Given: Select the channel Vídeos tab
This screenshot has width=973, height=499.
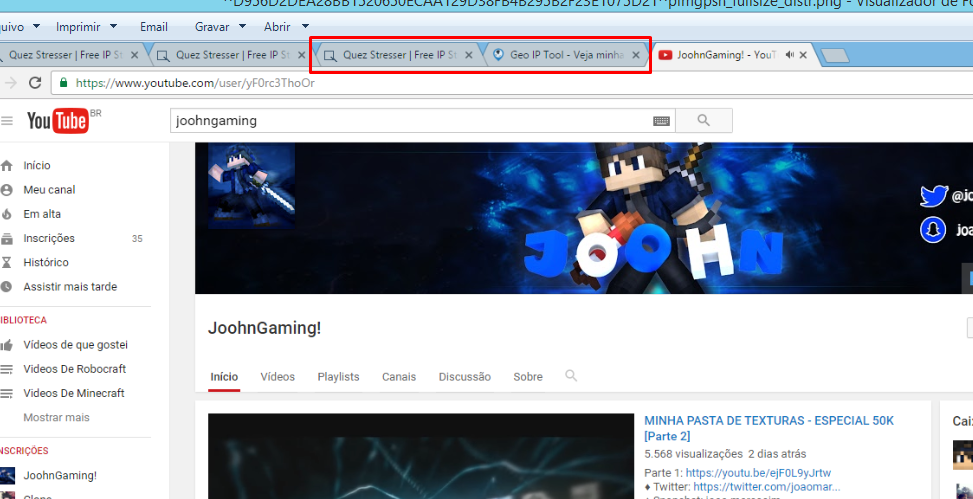Looking at the screenshot, I should pos(277,377).
